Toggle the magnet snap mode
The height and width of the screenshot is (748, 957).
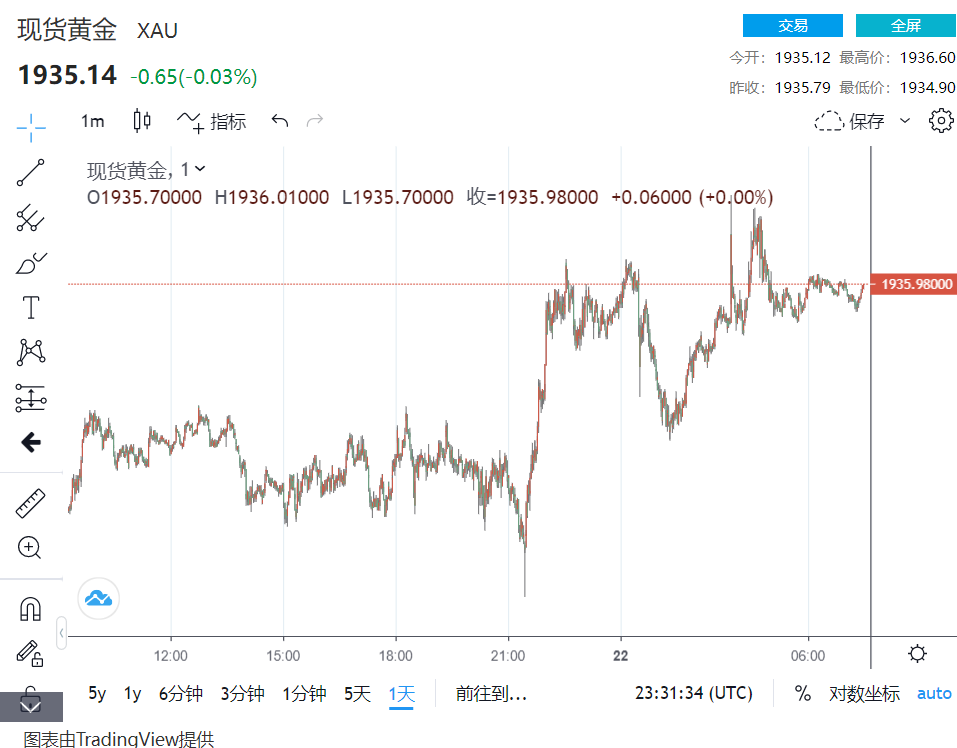tap(31, 608)
